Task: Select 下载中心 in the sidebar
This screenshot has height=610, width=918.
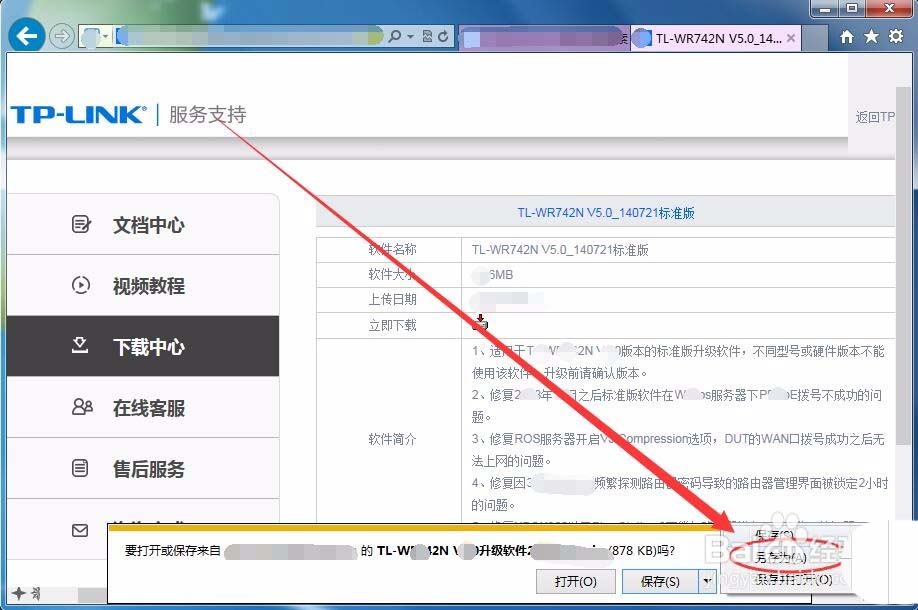Action: tap(143, 346)
